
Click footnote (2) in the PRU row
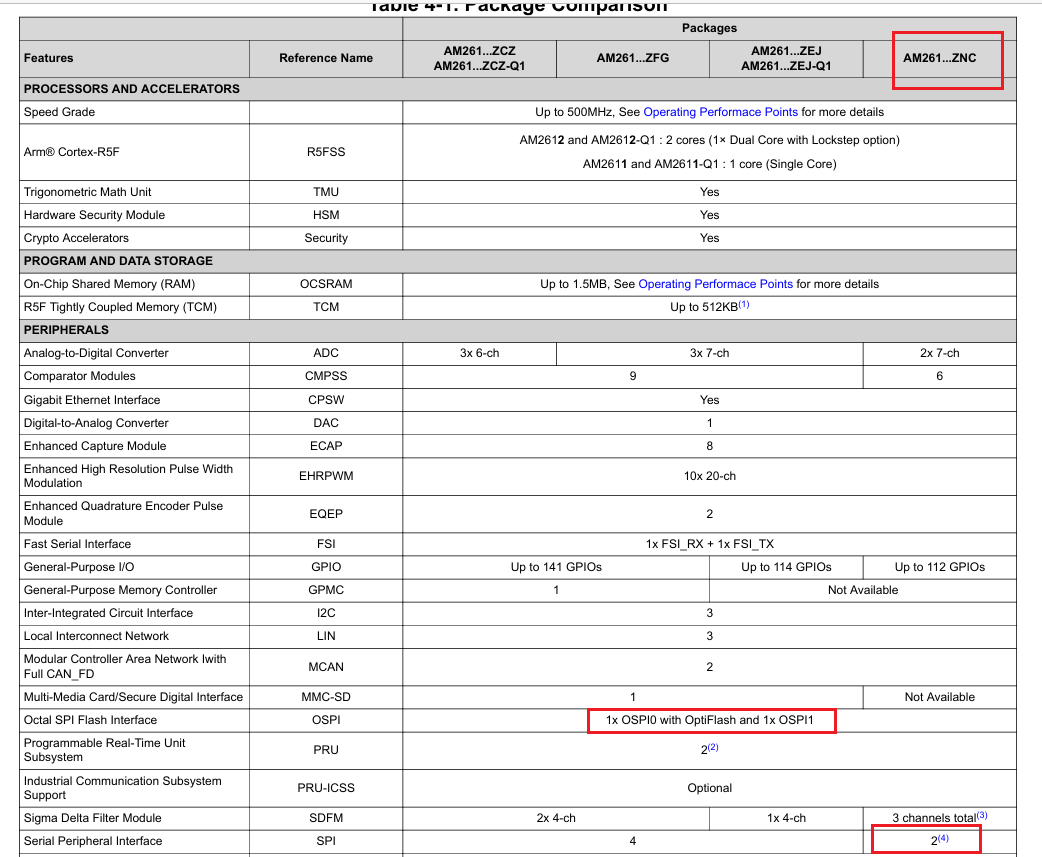point(713,747)
